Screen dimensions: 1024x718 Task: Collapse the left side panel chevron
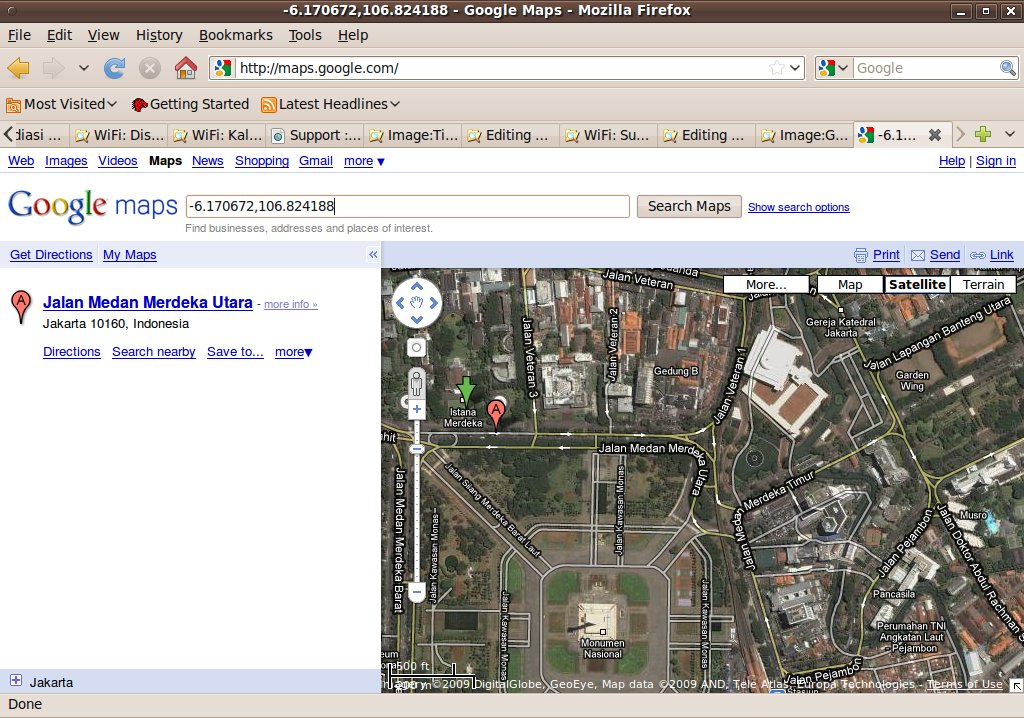pos(373,255)
